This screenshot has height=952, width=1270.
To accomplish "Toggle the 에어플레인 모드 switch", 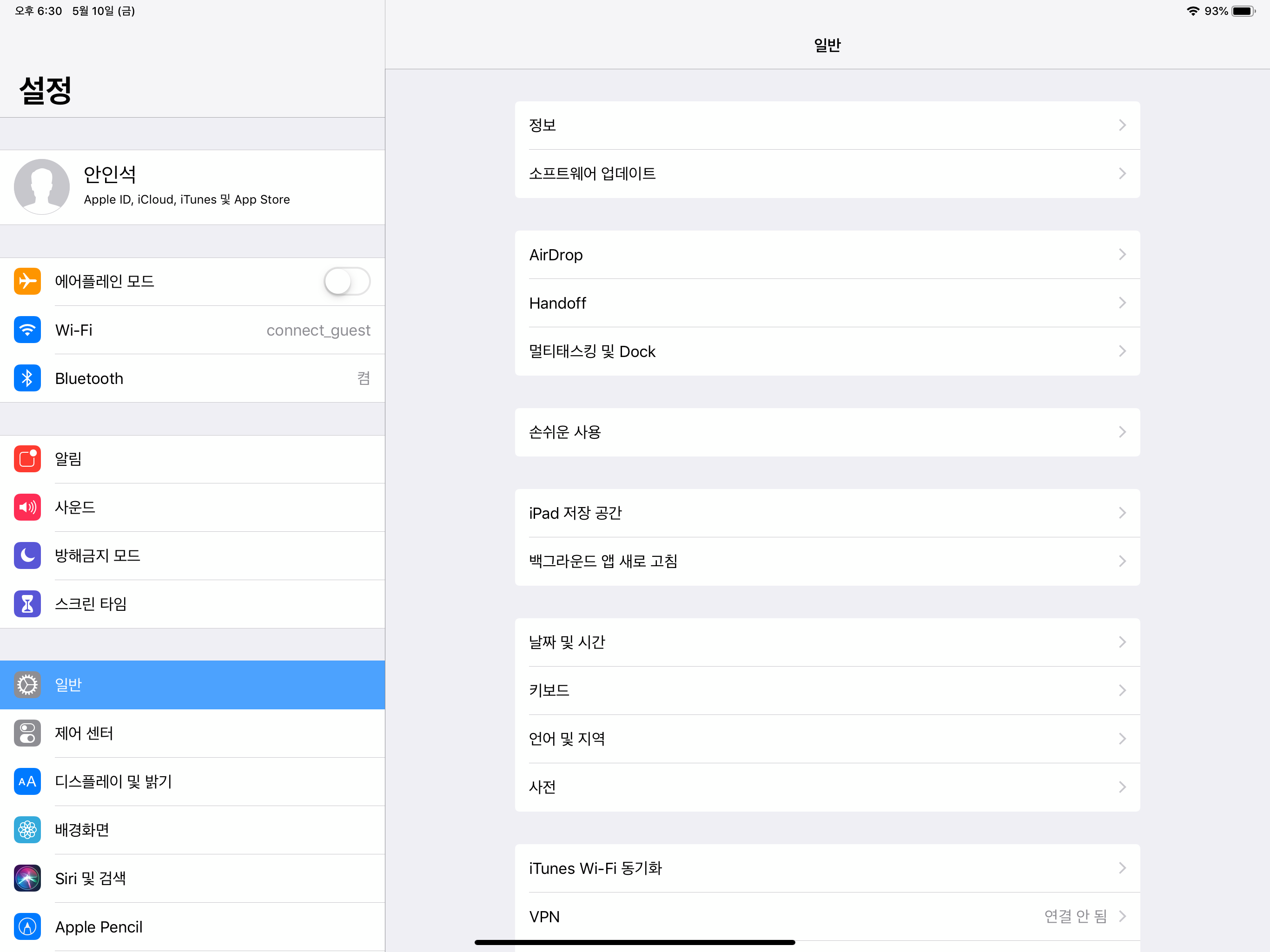I will [x=347, y=281].
